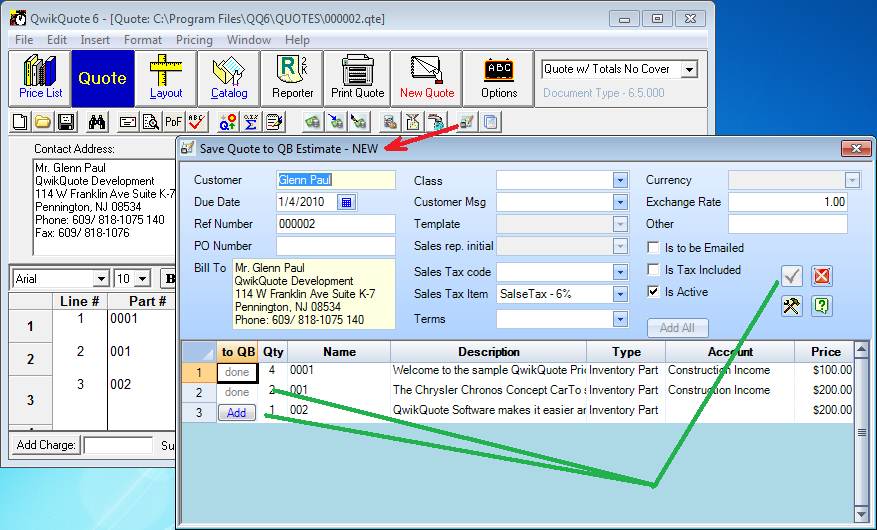Expand the Sales Tax Item dropdown
The height and width of the screenshot is (530, 877).
pyautogui.click(x=620, y=294)
